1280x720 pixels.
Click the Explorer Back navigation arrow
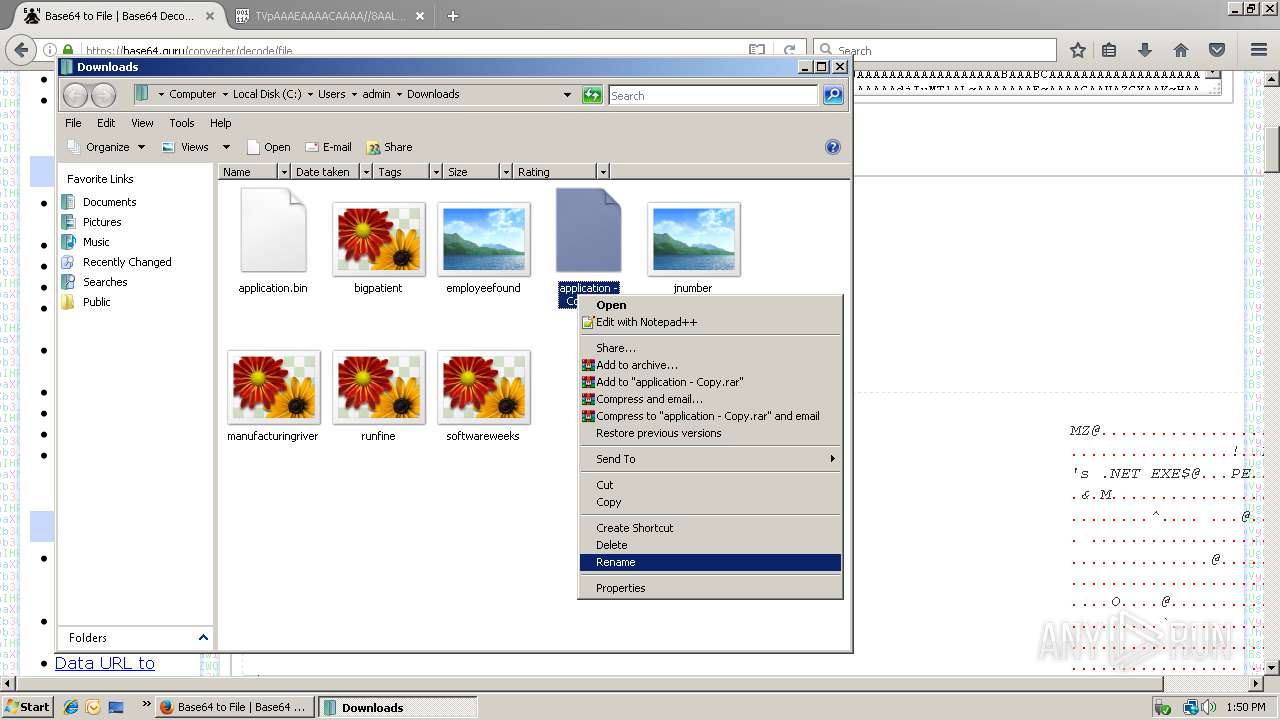pyautogui.click(x=75, y=95)
